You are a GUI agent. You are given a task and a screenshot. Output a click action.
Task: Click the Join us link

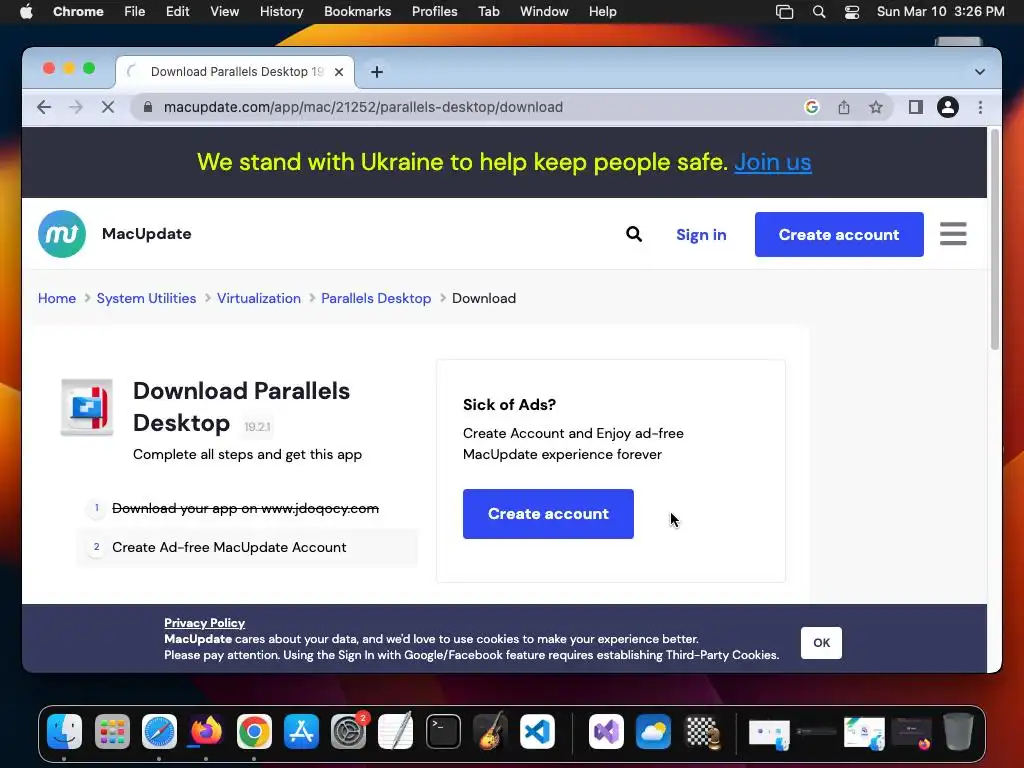773,162
